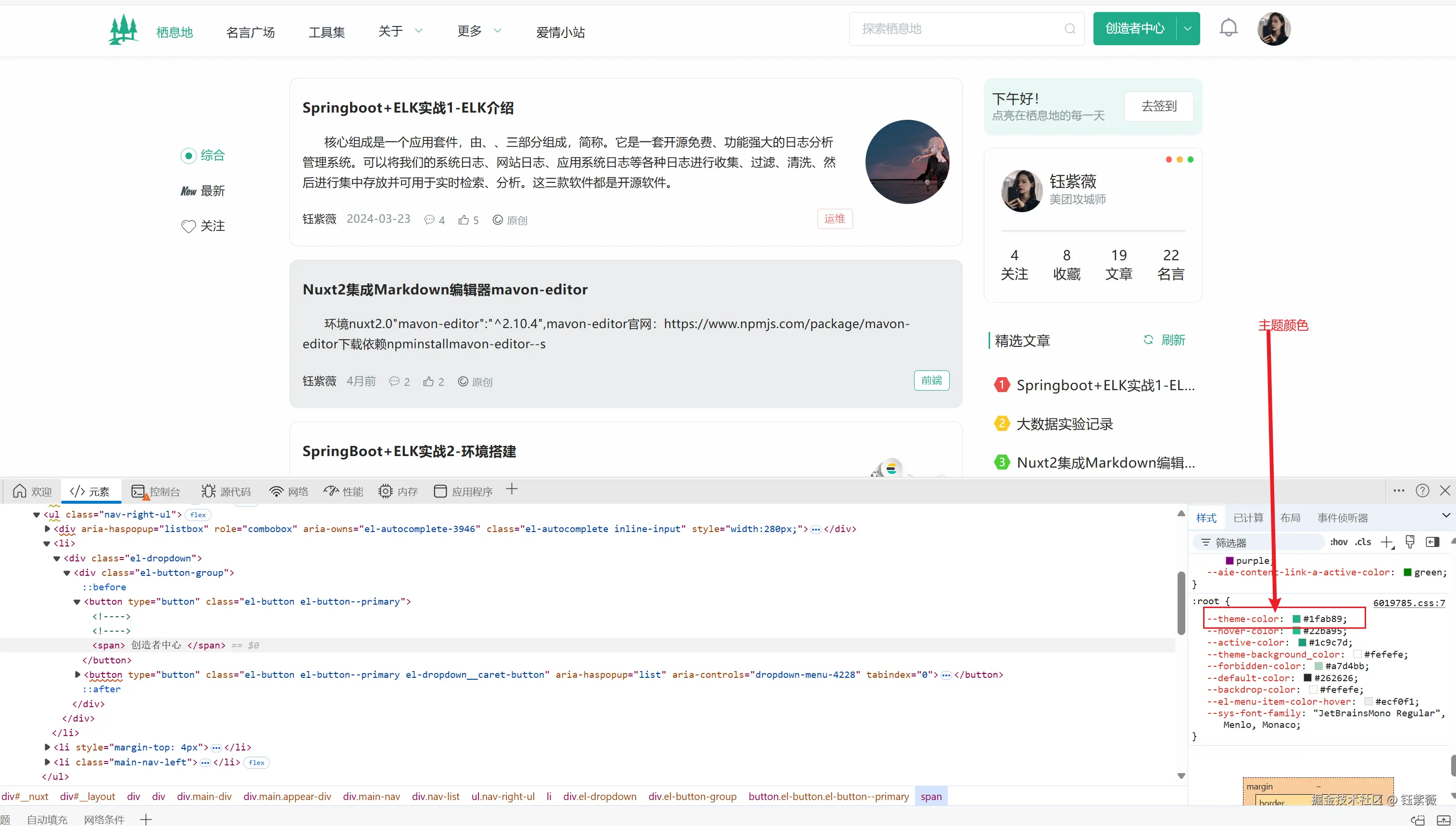Toggle the :hov element state pane
The width and height of the screenshot is (1456, 826).
click(1339, 542)
